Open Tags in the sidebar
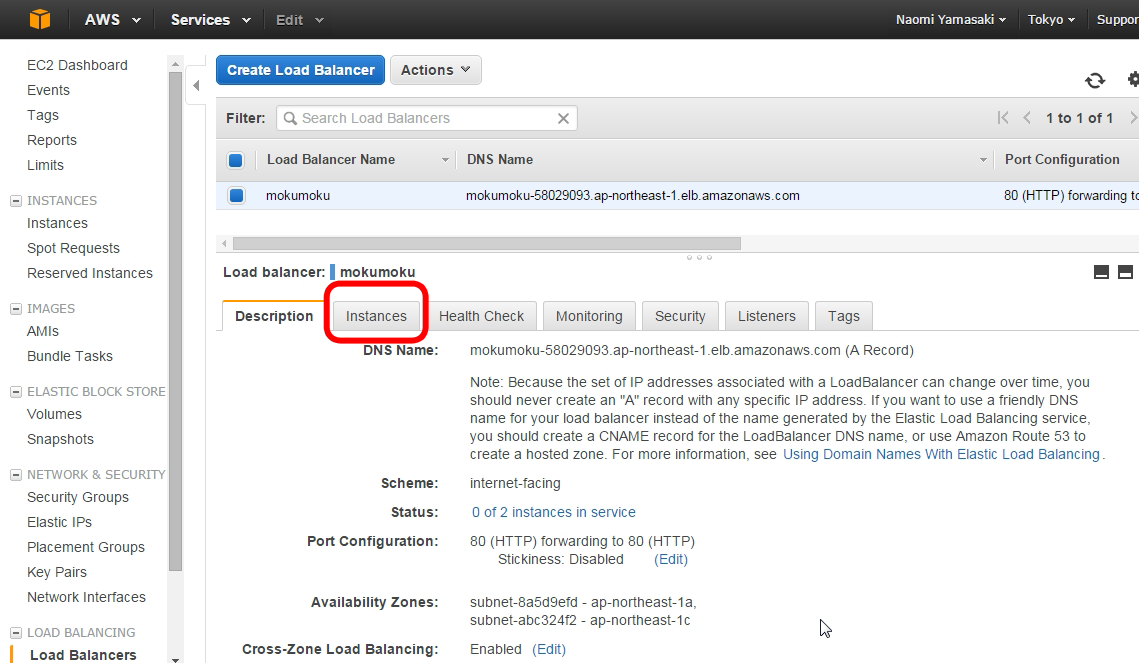The height and width of the screenshot is (663, 1139). (x=43, y=115)
